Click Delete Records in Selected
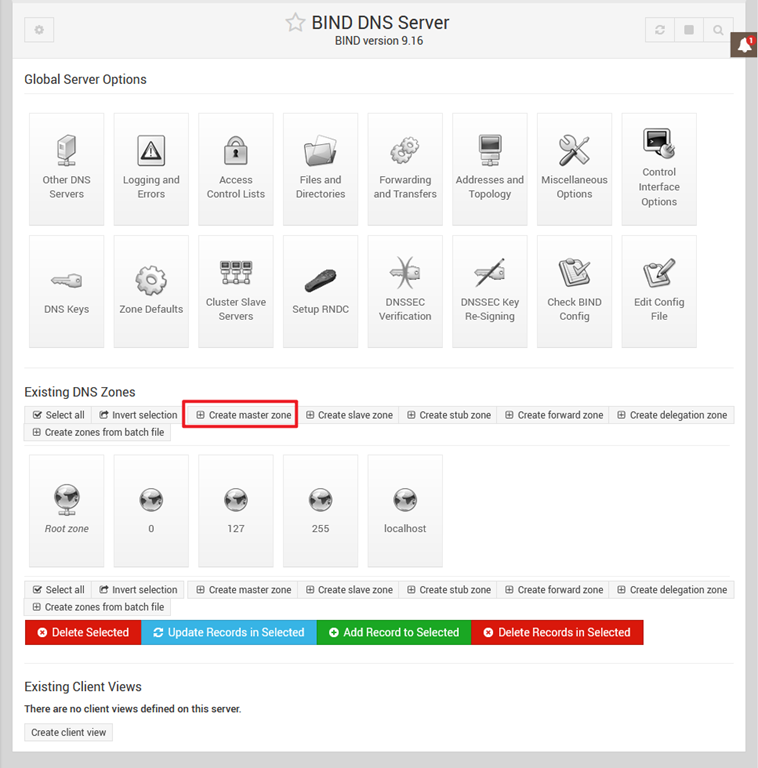 click(557, 632)
